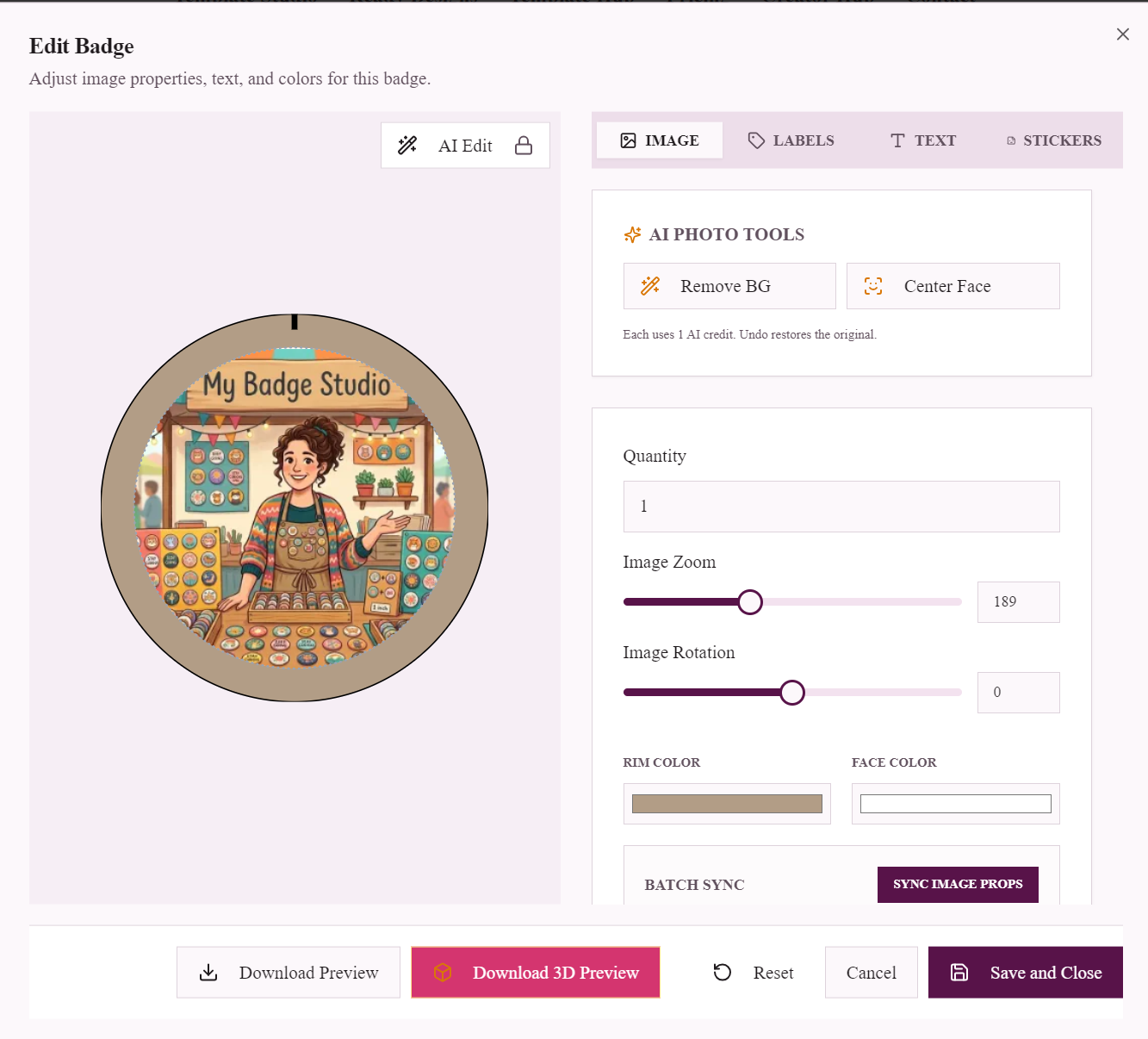Image resolution: width=1148 pixels, height=1039 pixels.
Task: Click the Download 3D Preview button
Action: [x=536, y=973]
